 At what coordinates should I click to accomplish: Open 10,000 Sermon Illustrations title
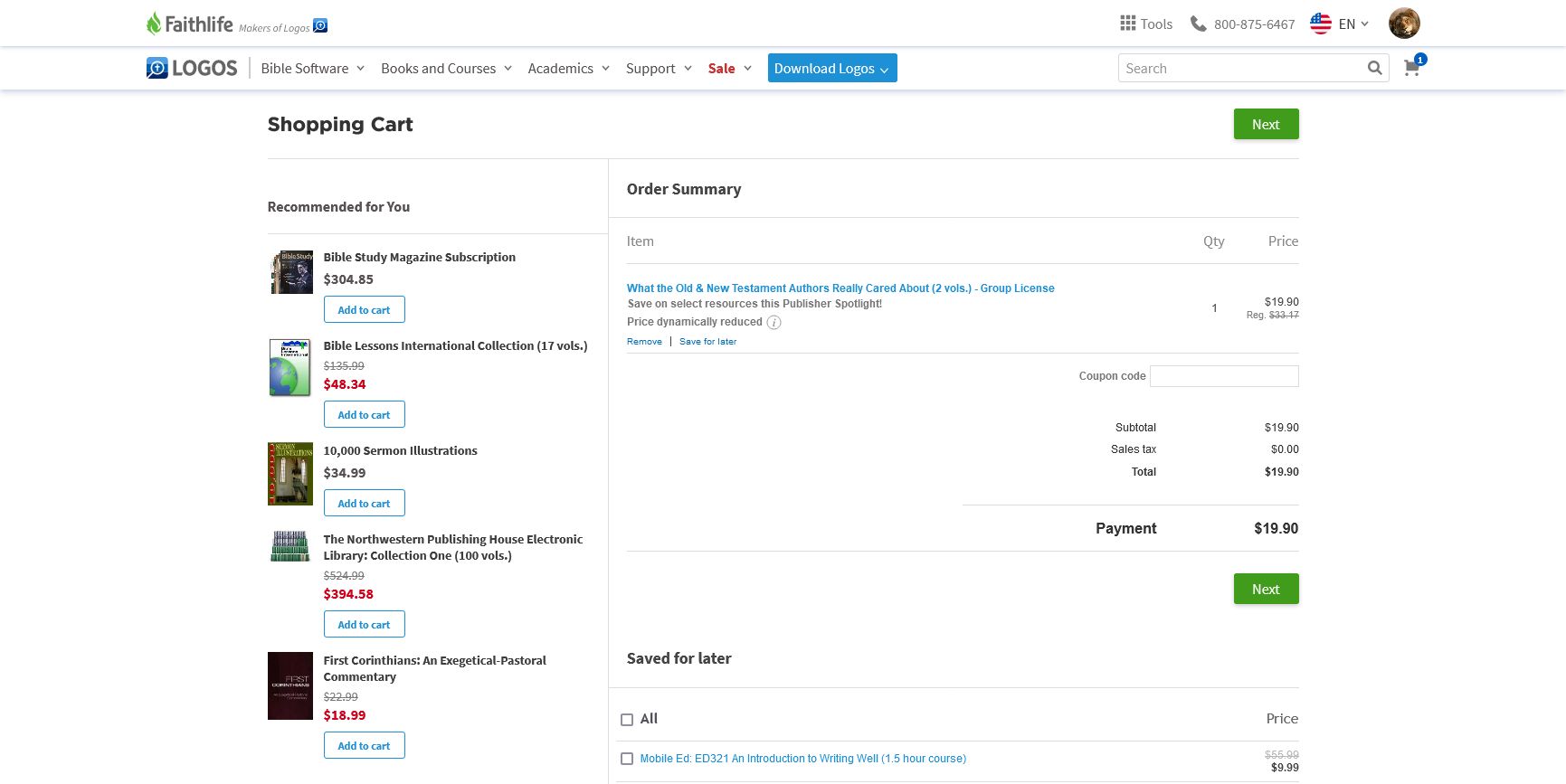coord(400,451)
